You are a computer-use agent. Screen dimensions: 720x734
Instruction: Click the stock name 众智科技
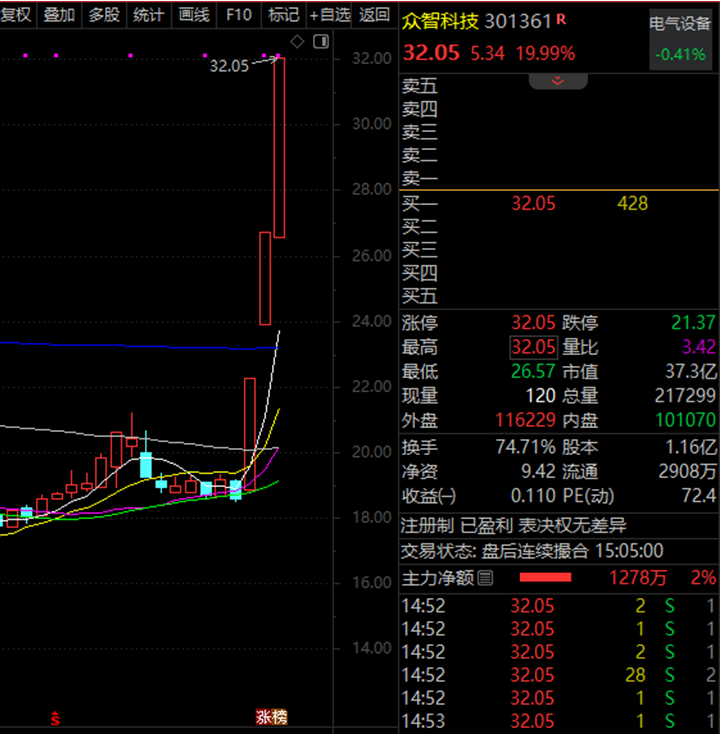click(441, 21)
